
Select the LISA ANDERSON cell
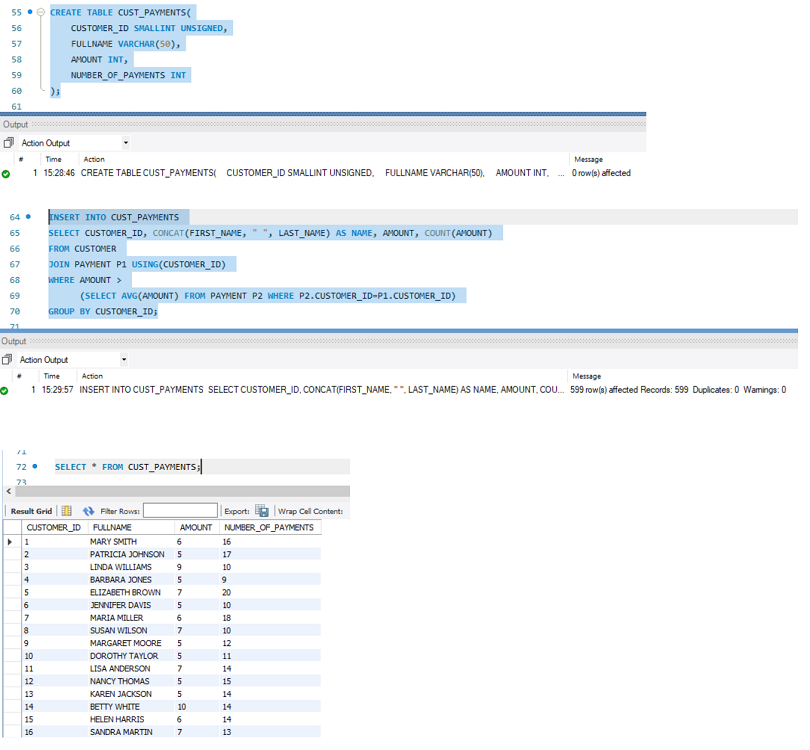point(131,668)
